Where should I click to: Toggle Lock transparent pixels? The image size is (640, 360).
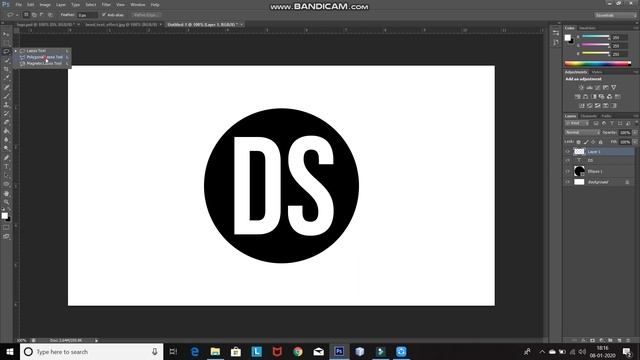[578, 142]
